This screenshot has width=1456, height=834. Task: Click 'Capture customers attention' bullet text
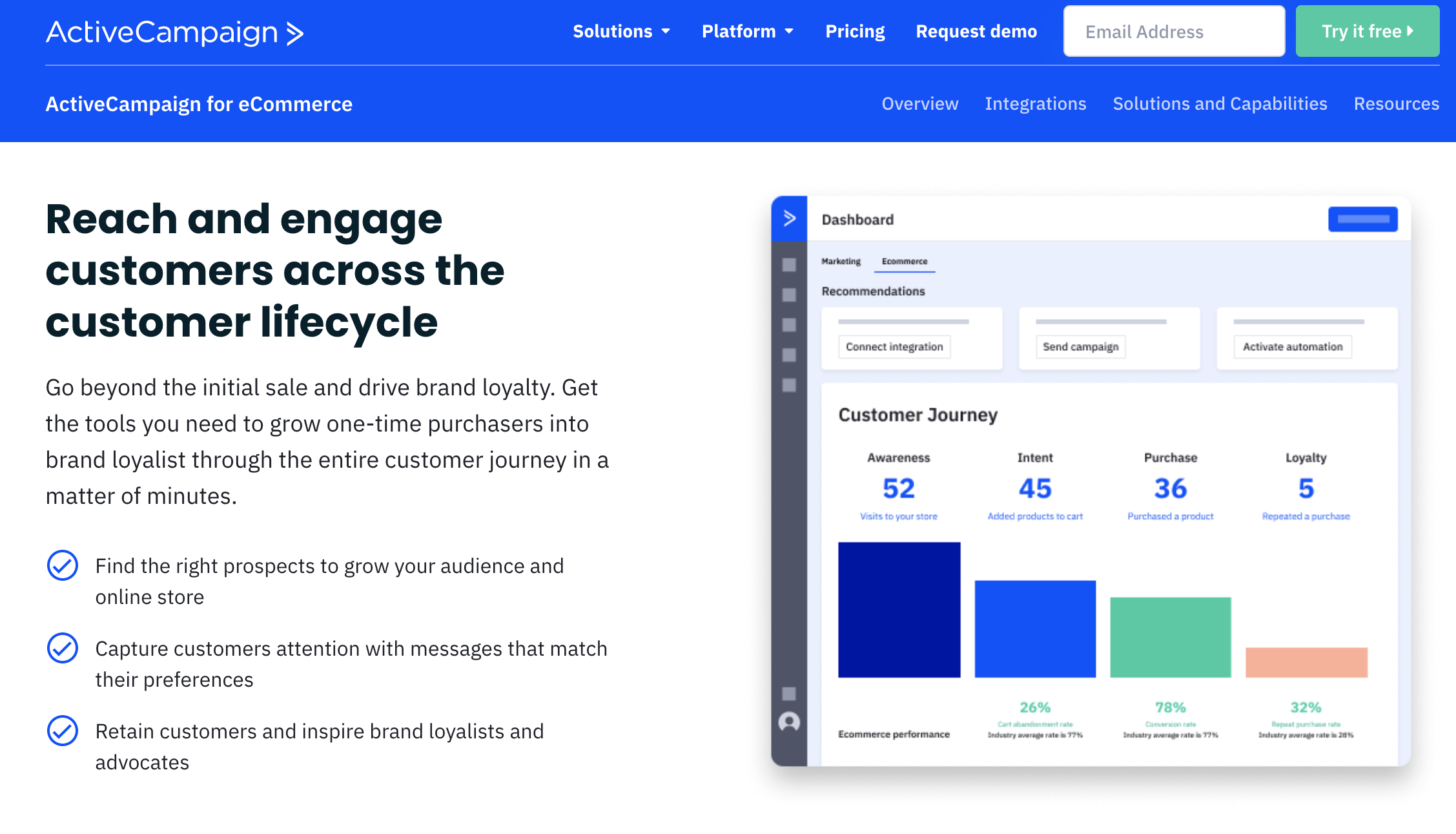[351, 664]
